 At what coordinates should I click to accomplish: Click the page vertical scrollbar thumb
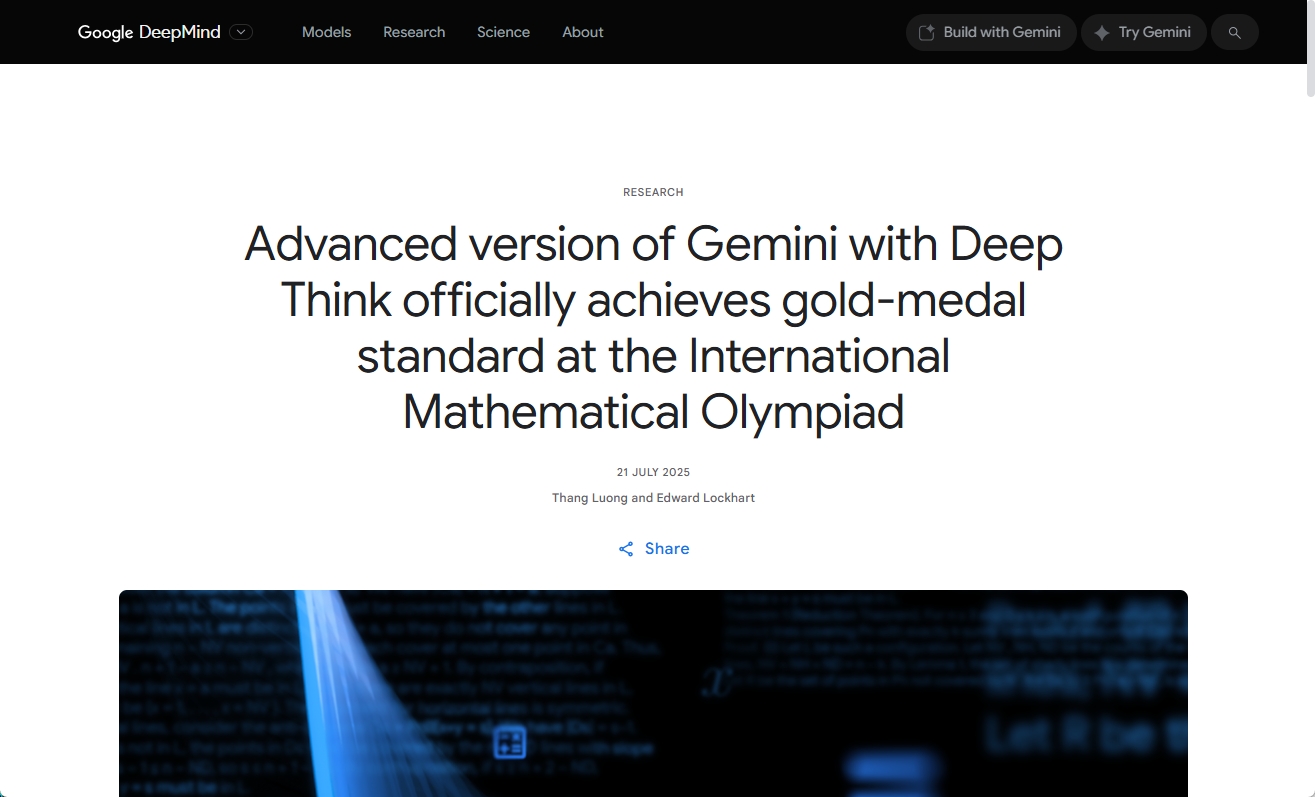coord(1309,48)
